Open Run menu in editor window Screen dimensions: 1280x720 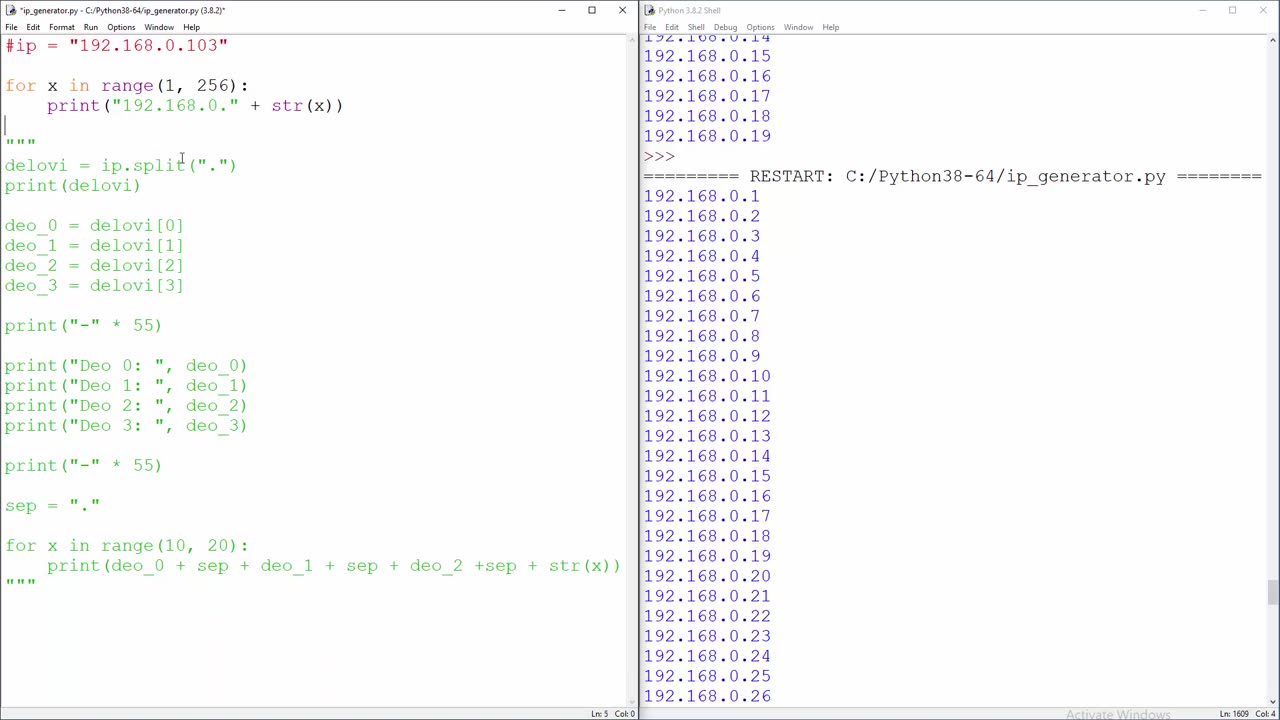(x=91, y=27)
